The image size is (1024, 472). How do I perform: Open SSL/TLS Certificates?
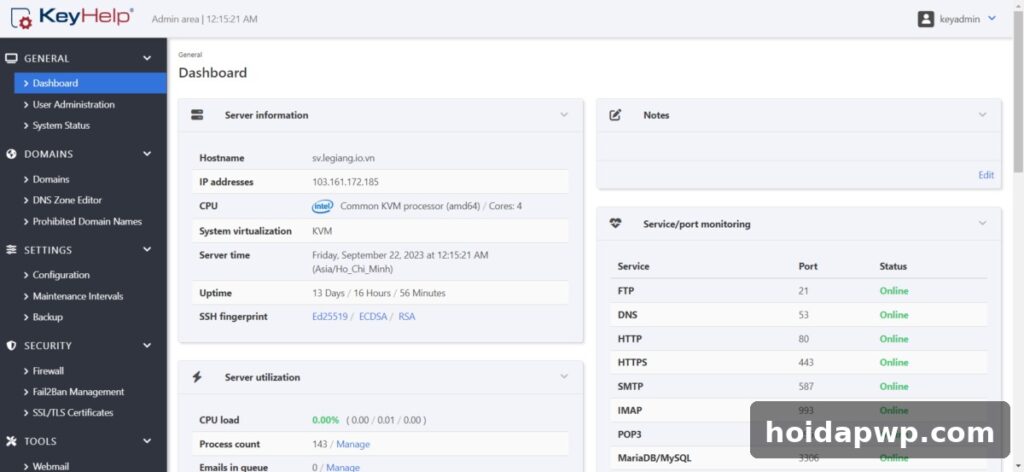[72, 413]
